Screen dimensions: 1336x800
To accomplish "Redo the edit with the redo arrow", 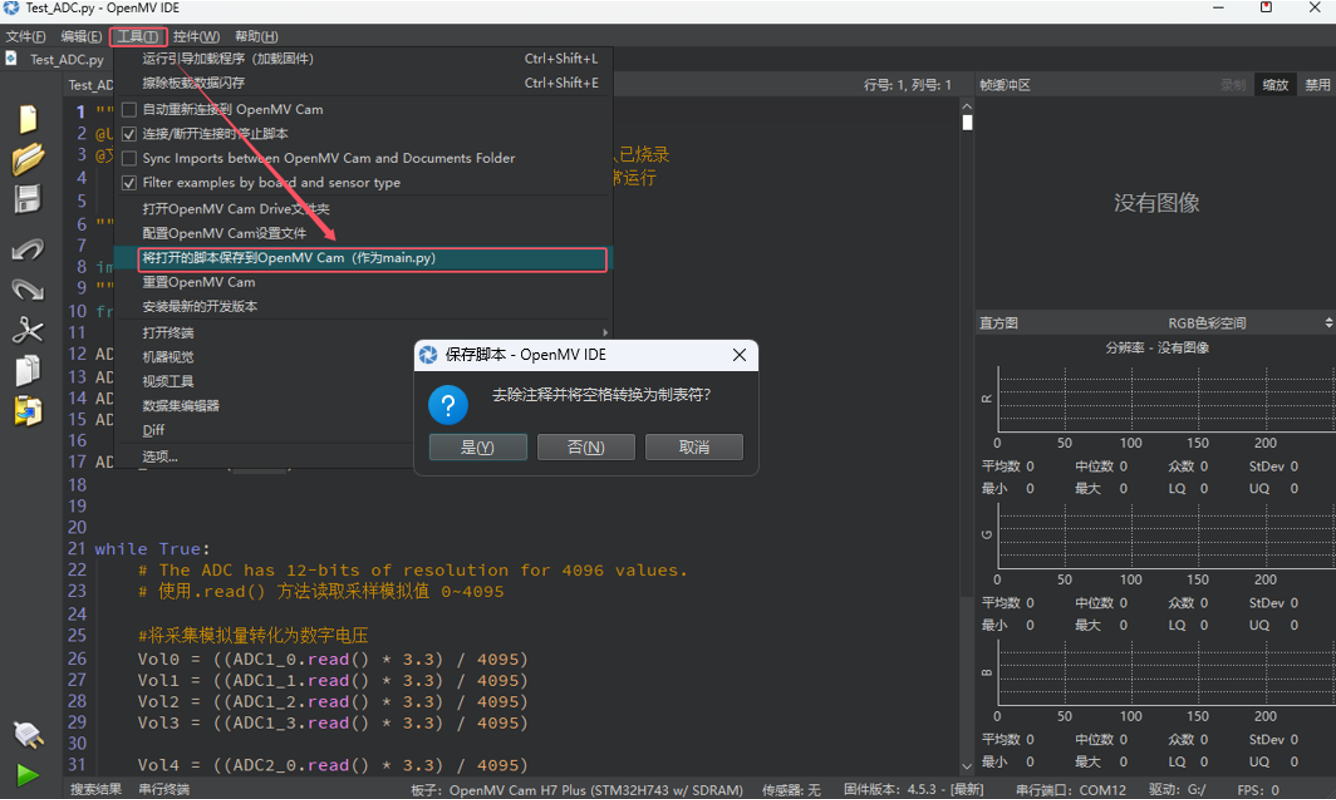I will point(28,289).
